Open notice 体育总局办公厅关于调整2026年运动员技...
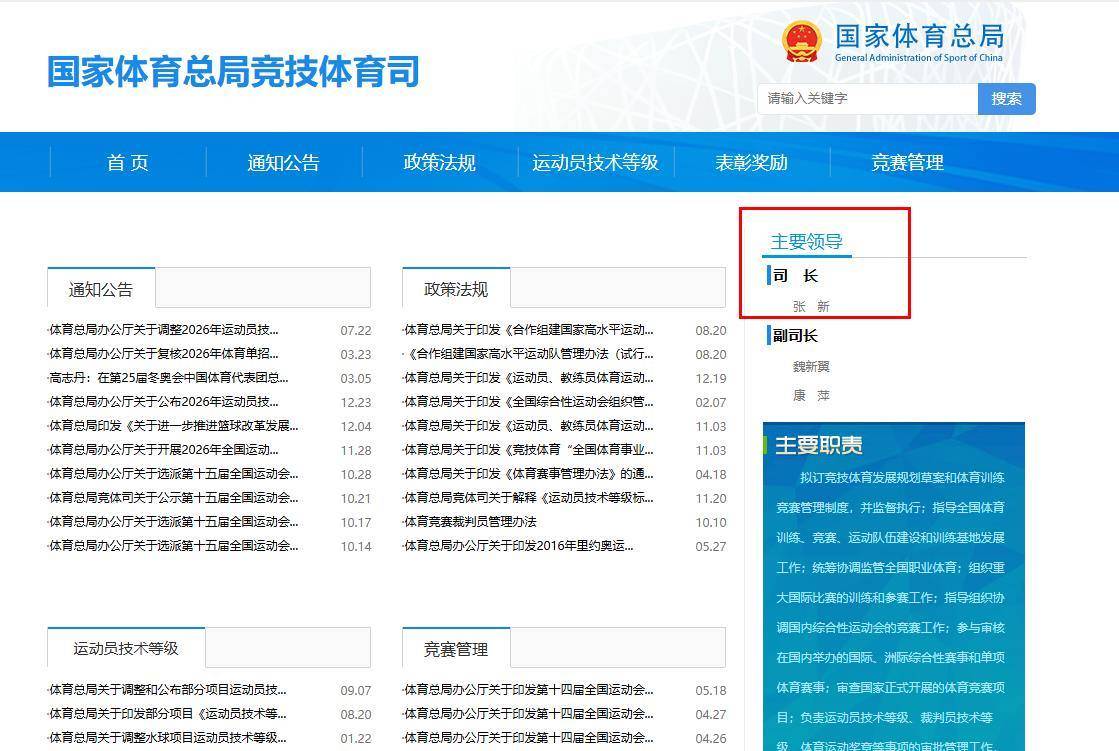1119x751 pixels. click(163, 330)
